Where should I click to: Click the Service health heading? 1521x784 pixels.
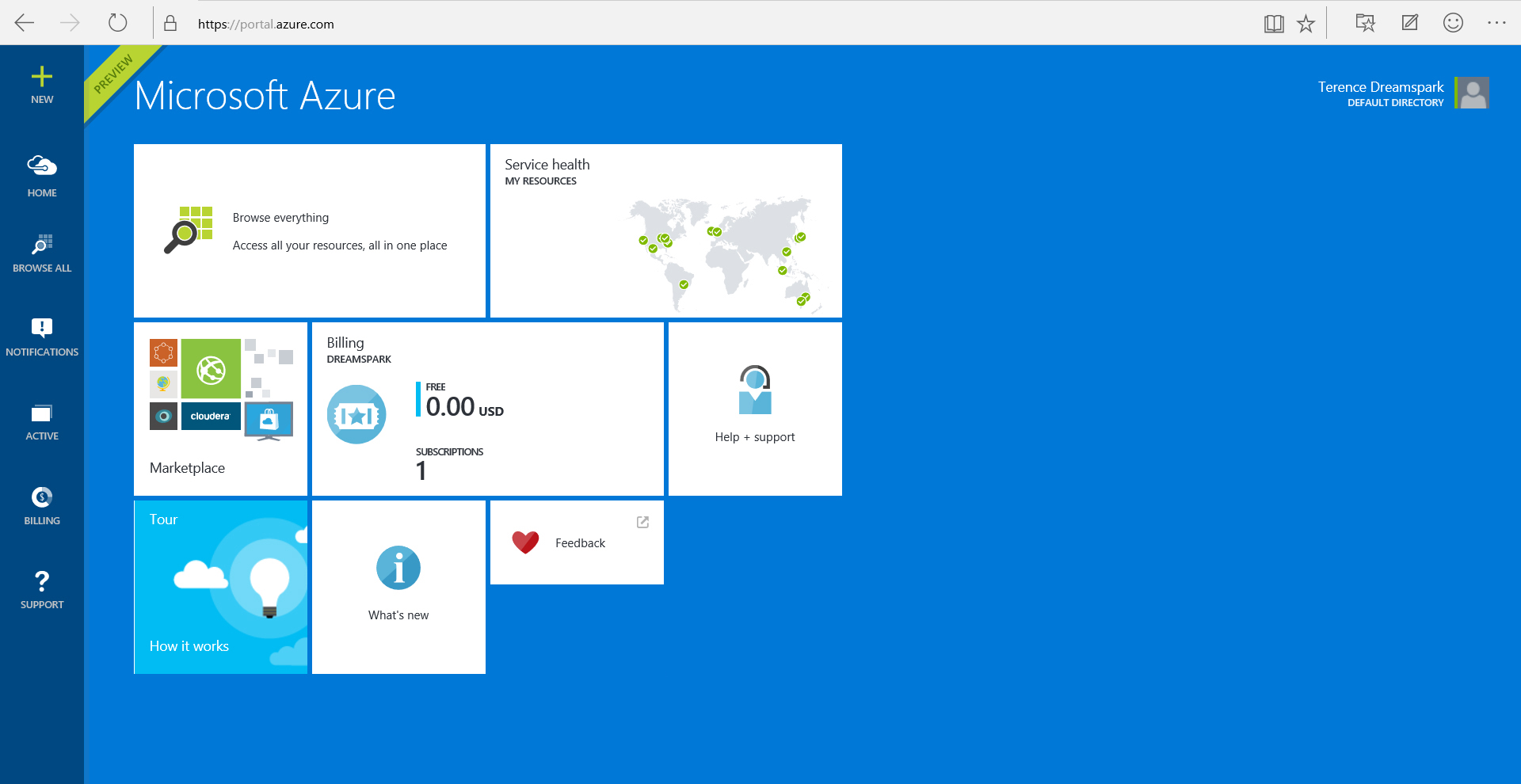coord(547,165)
